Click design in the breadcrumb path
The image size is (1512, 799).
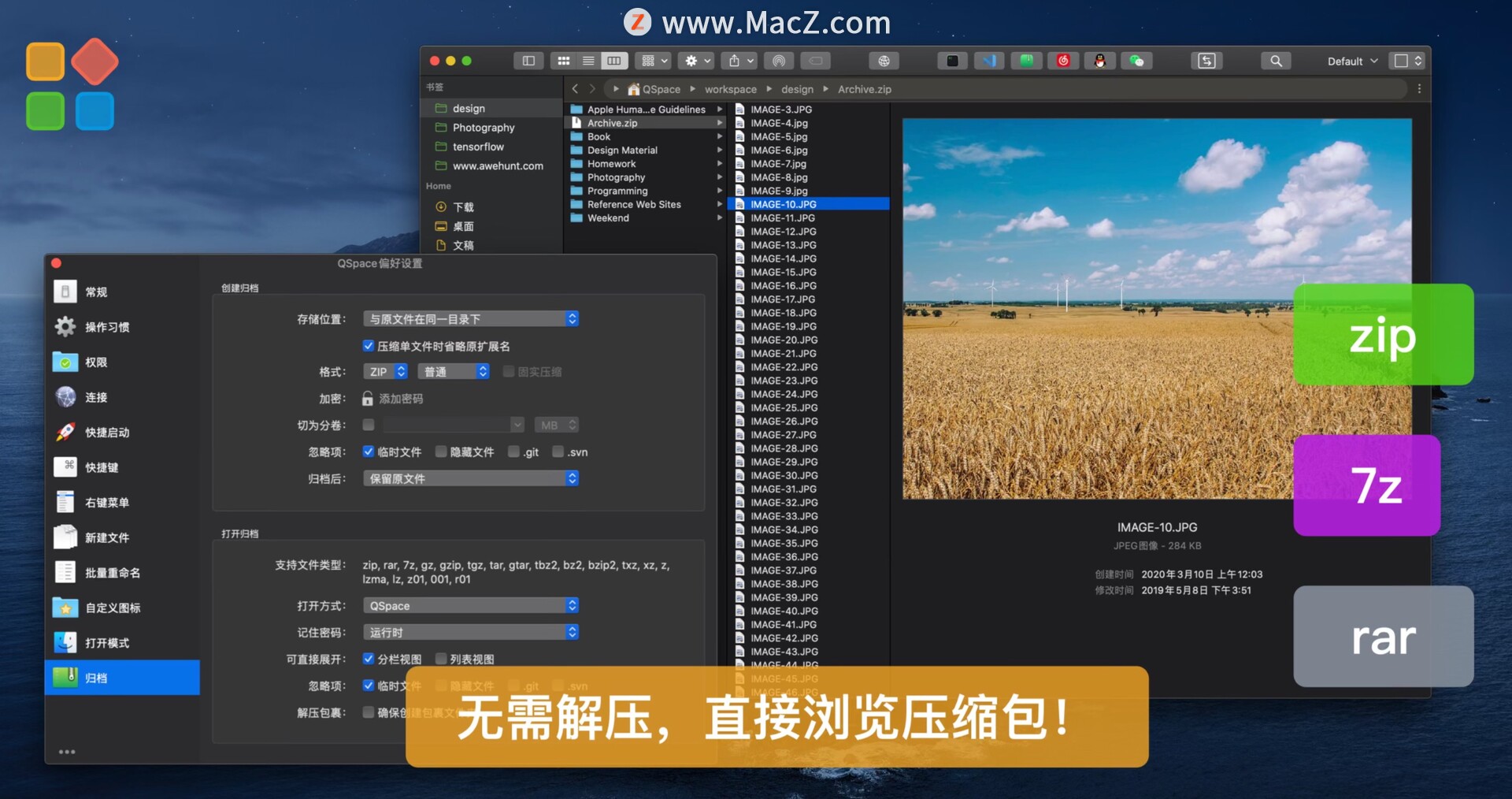click(x=797, y=89)
